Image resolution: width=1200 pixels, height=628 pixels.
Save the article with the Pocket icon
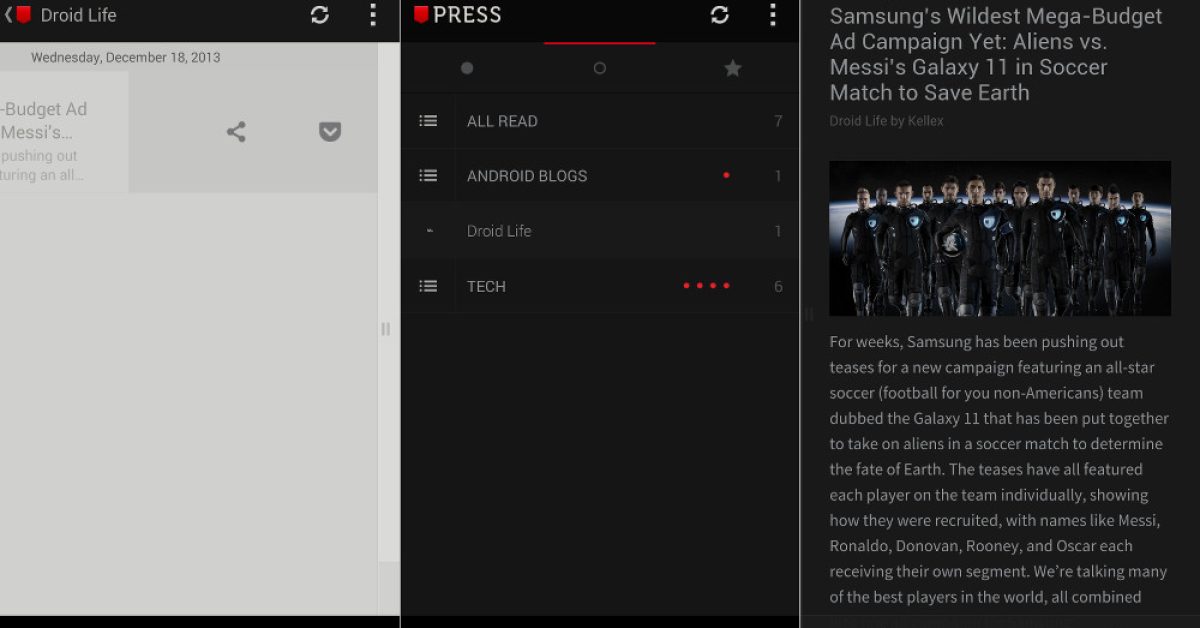coord(330,132)
